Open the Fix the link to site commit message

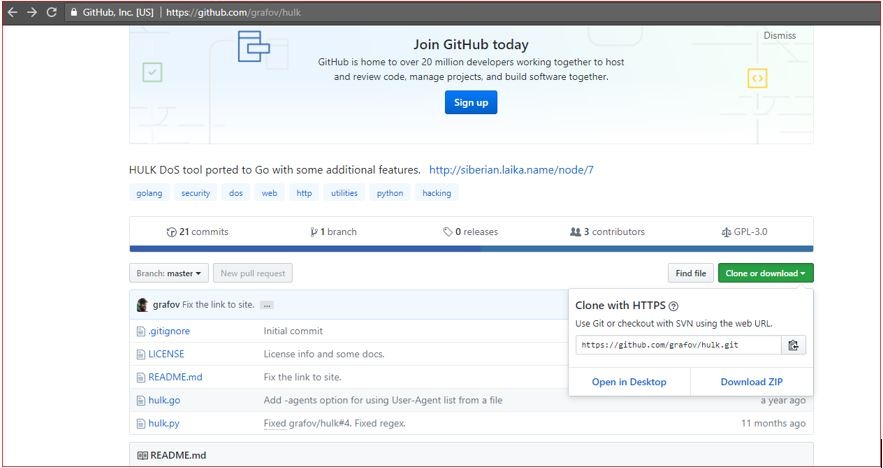pos(218,305)
